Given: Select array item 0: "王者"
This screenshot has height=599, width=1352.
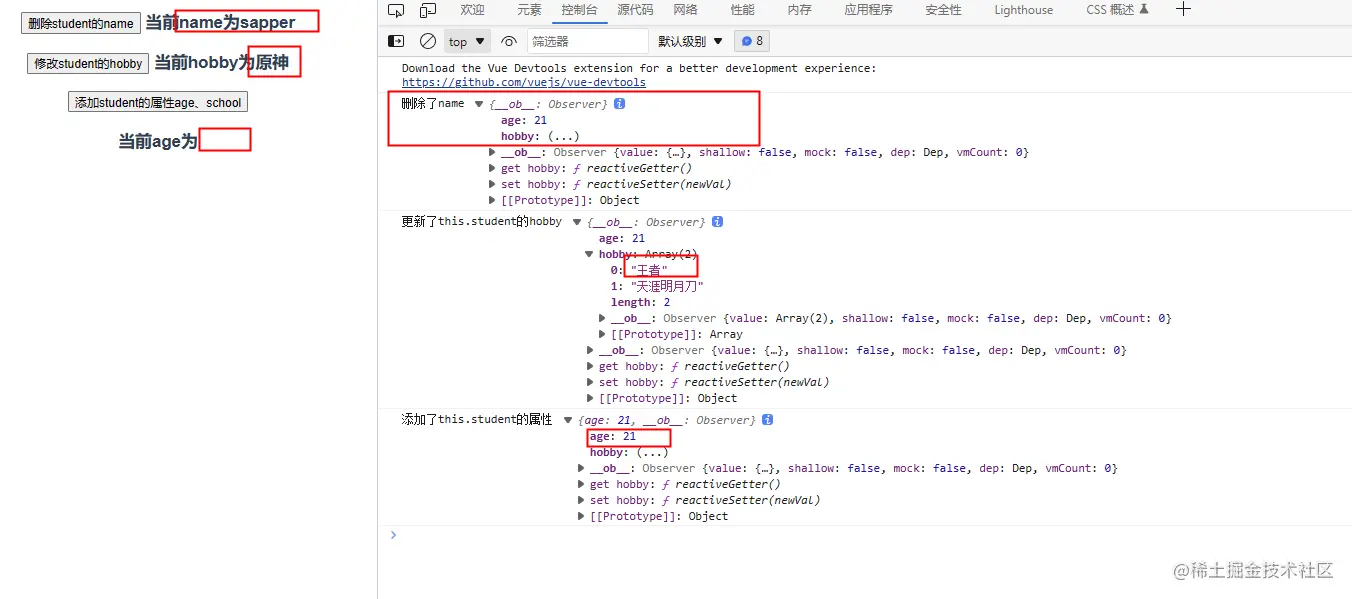Looking at the screenshot, I should coord(639,270).
